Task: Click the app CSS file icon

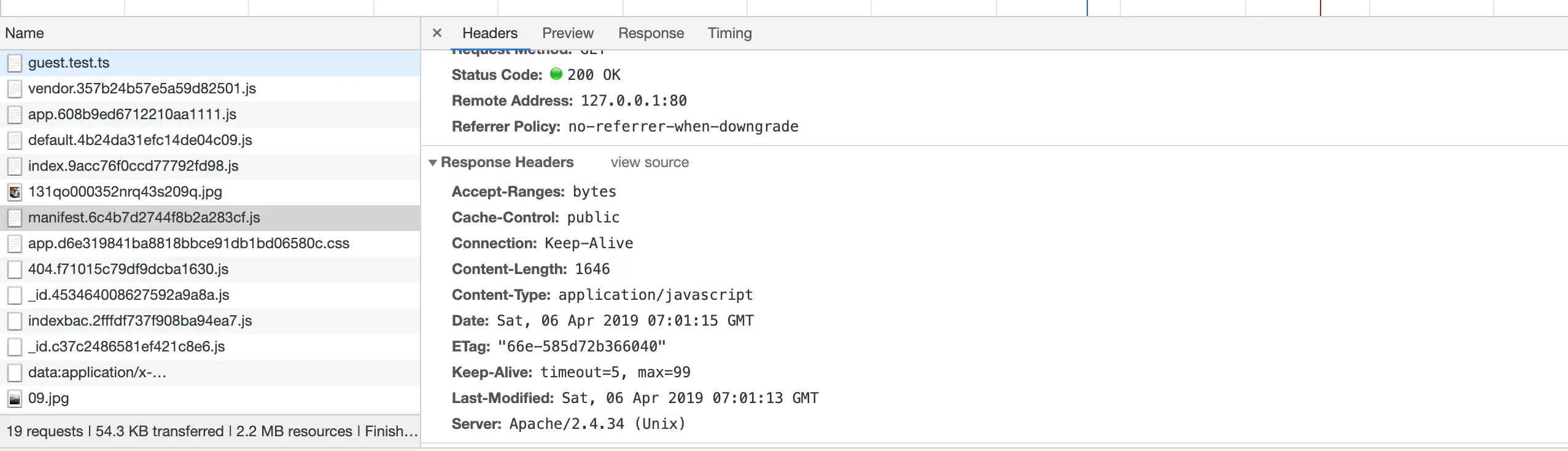Action: click(15, 244)
